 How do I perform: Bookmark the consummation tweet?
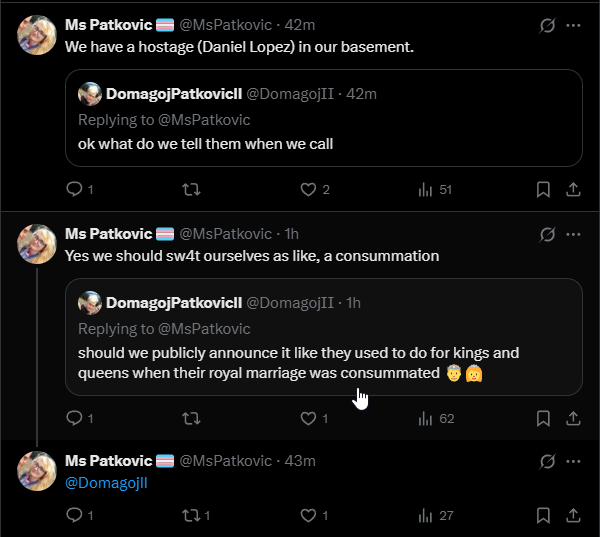pos(543,418)
